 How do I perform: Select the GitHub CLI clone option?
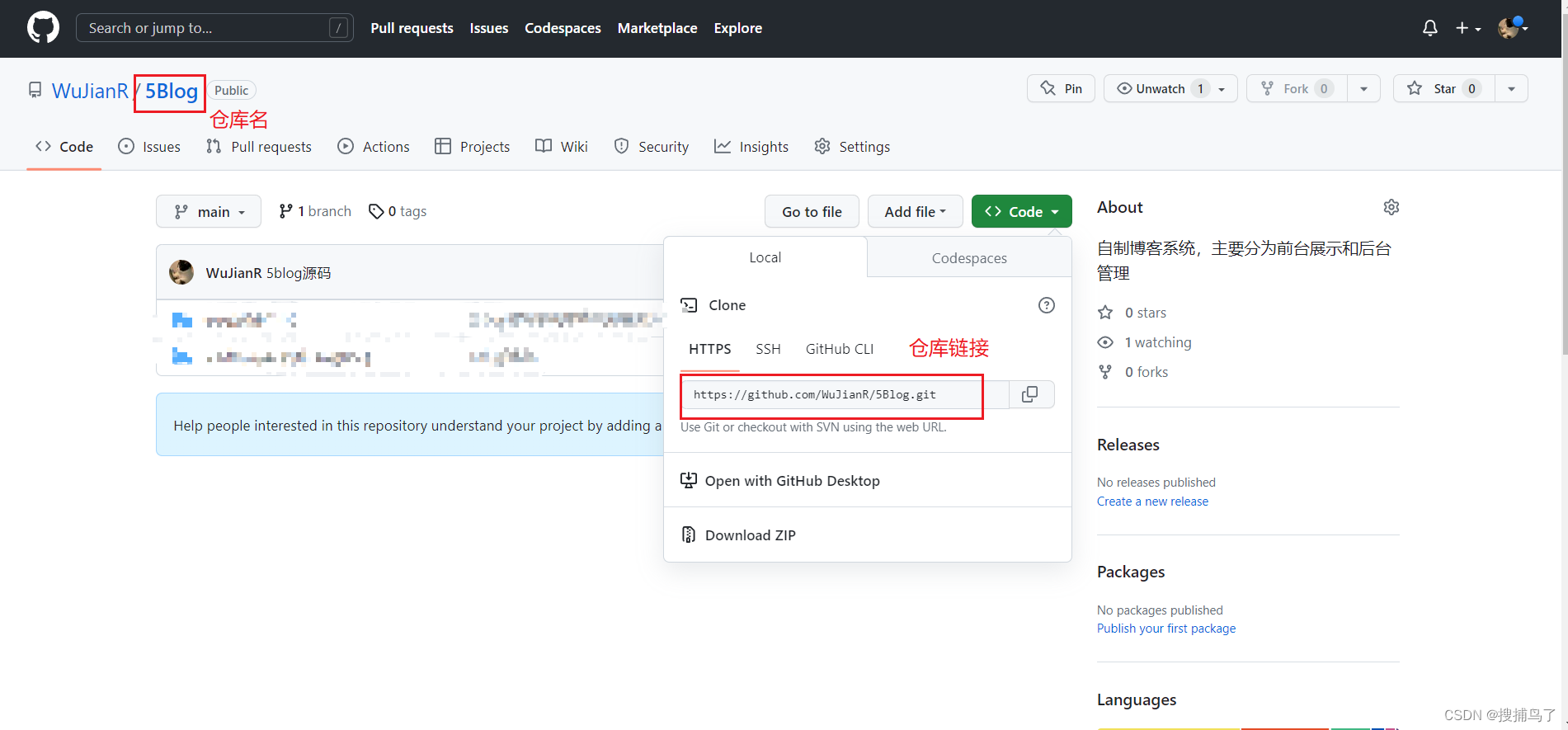tap(840, 349)
